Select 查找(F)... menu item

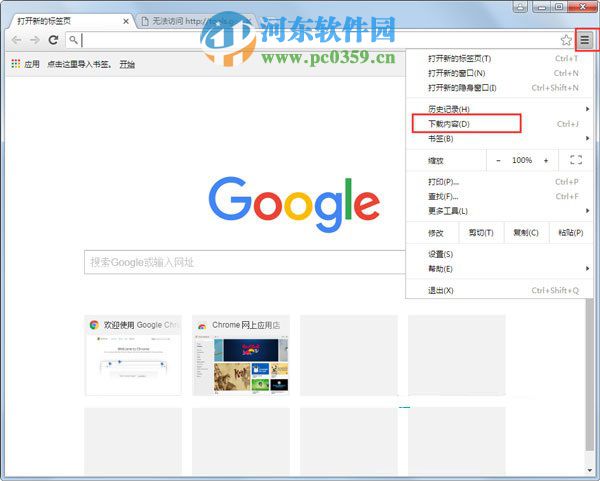tap(499, 197)
